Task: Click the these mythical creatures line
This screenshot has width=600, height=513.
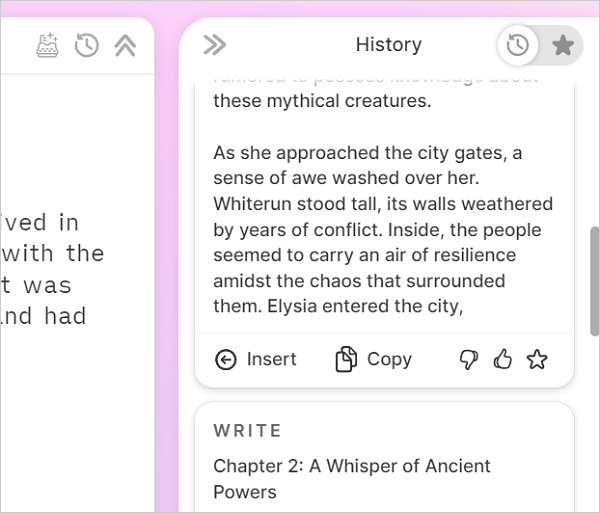Action: pyautogui.click(x=322, y=101)
